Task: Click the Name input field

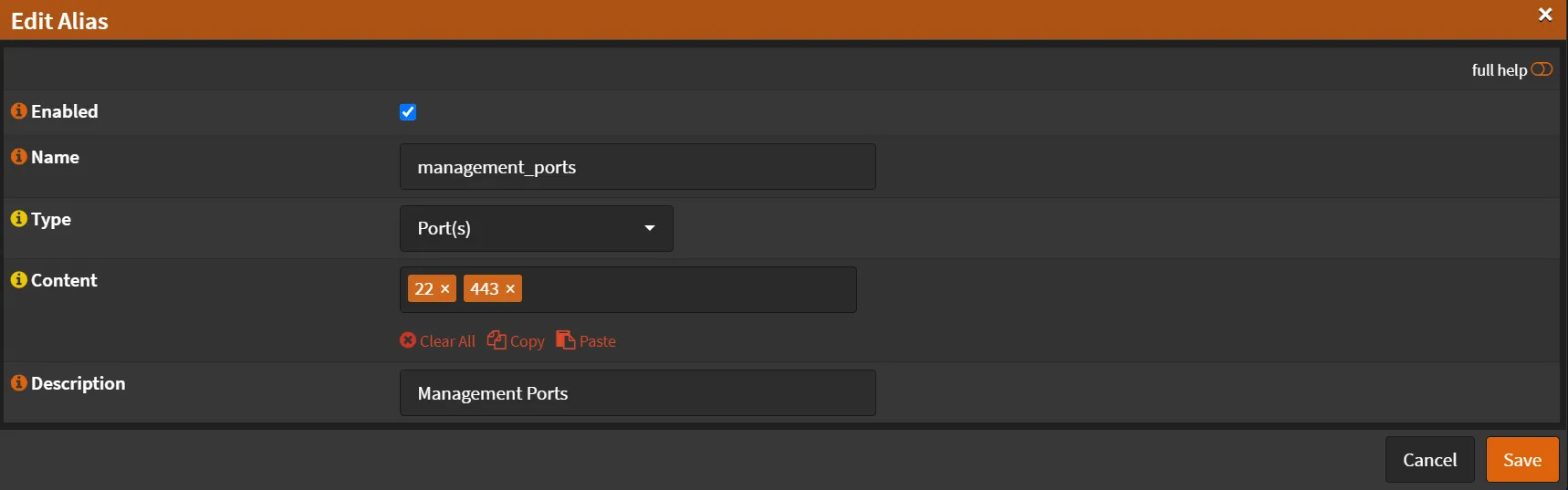Action: point(637,167)
